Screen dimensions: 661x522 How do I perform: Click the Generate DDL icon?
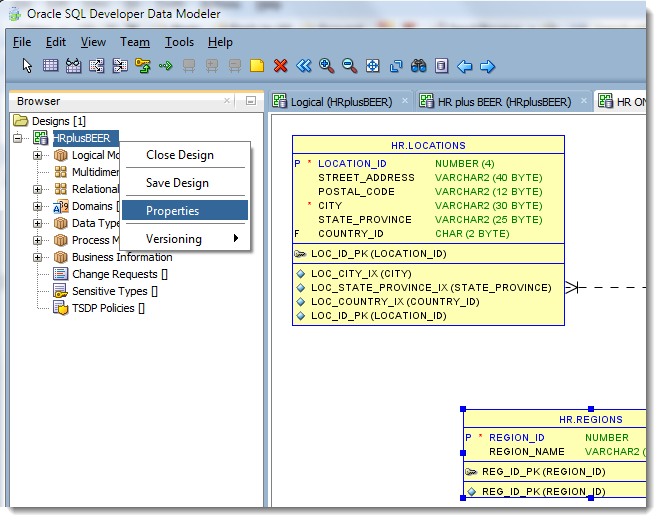coord(441,66)
